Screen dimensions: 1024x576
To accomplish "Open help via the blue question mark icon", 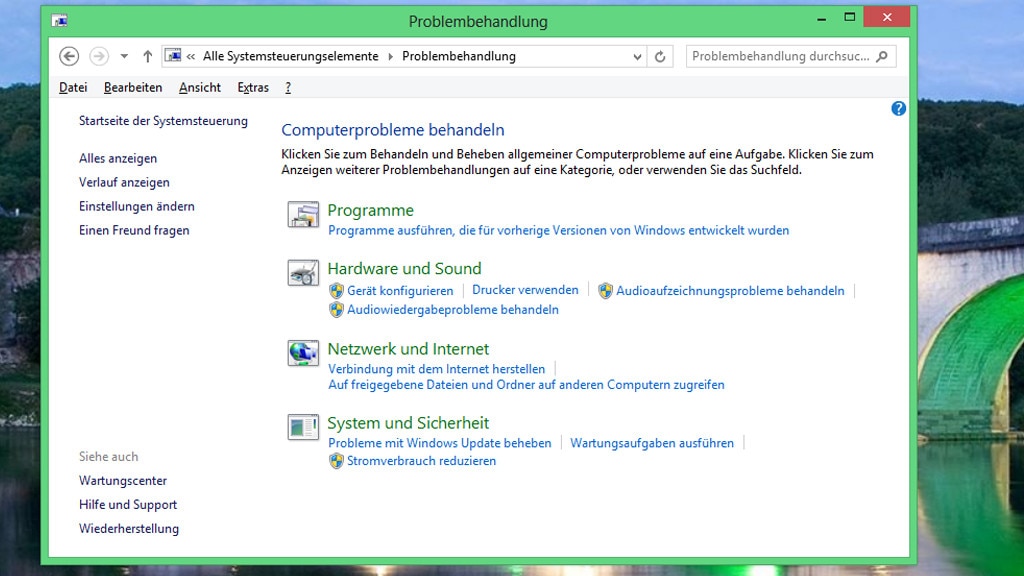I will (x=898, y=108).
